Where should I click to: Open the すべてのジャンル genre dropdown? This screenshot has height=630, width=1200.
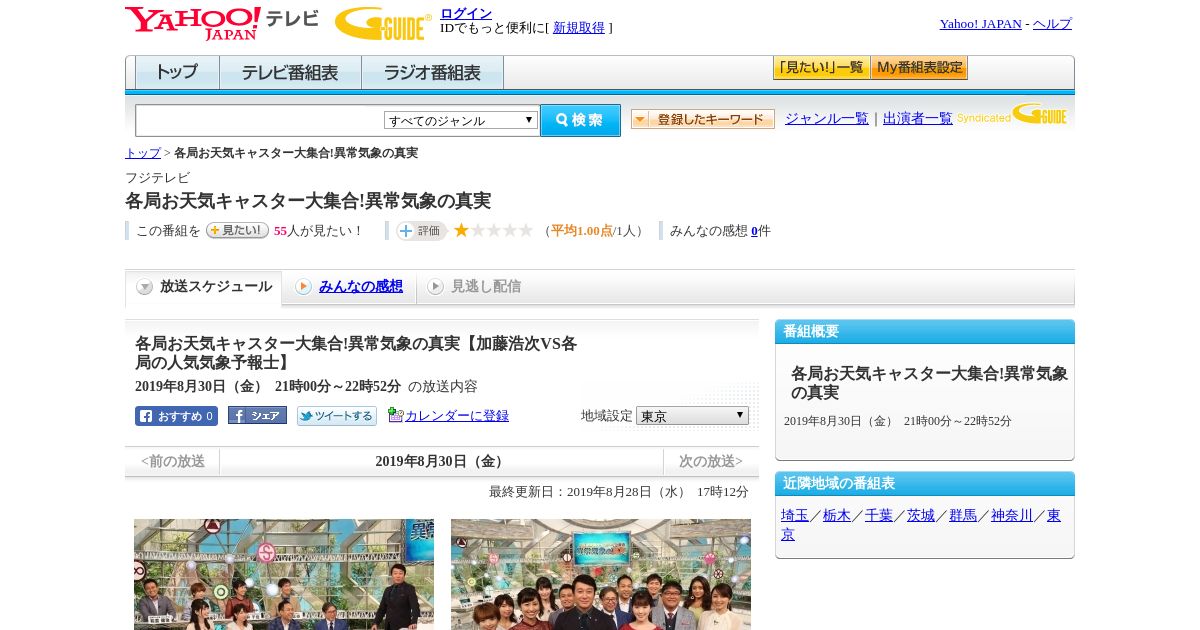[x=461, y=120]
